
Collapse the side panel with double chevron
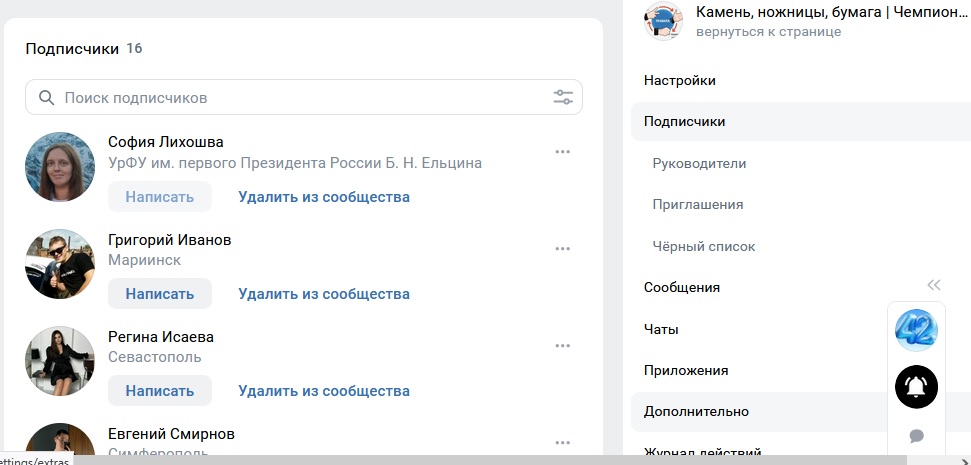934,285
